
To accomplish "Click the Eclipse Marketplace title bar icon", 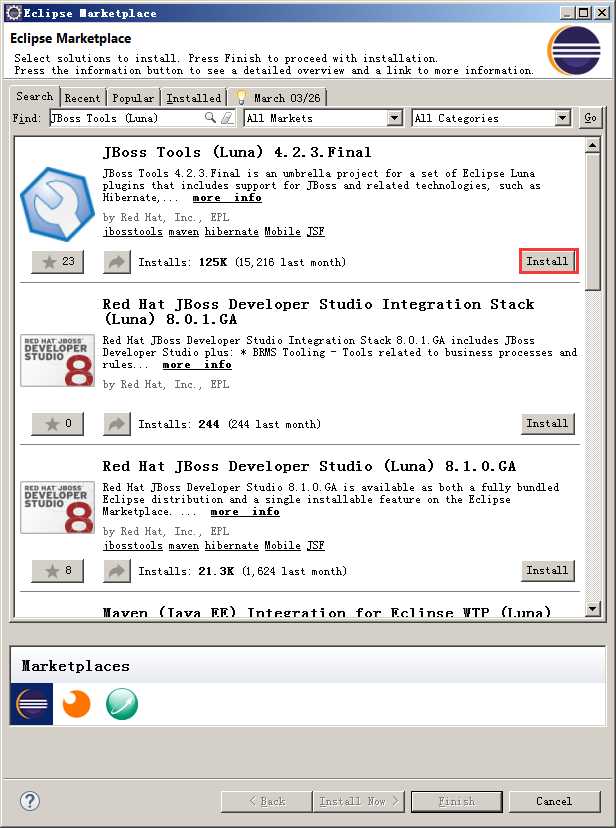I will (x=13, y=13).
